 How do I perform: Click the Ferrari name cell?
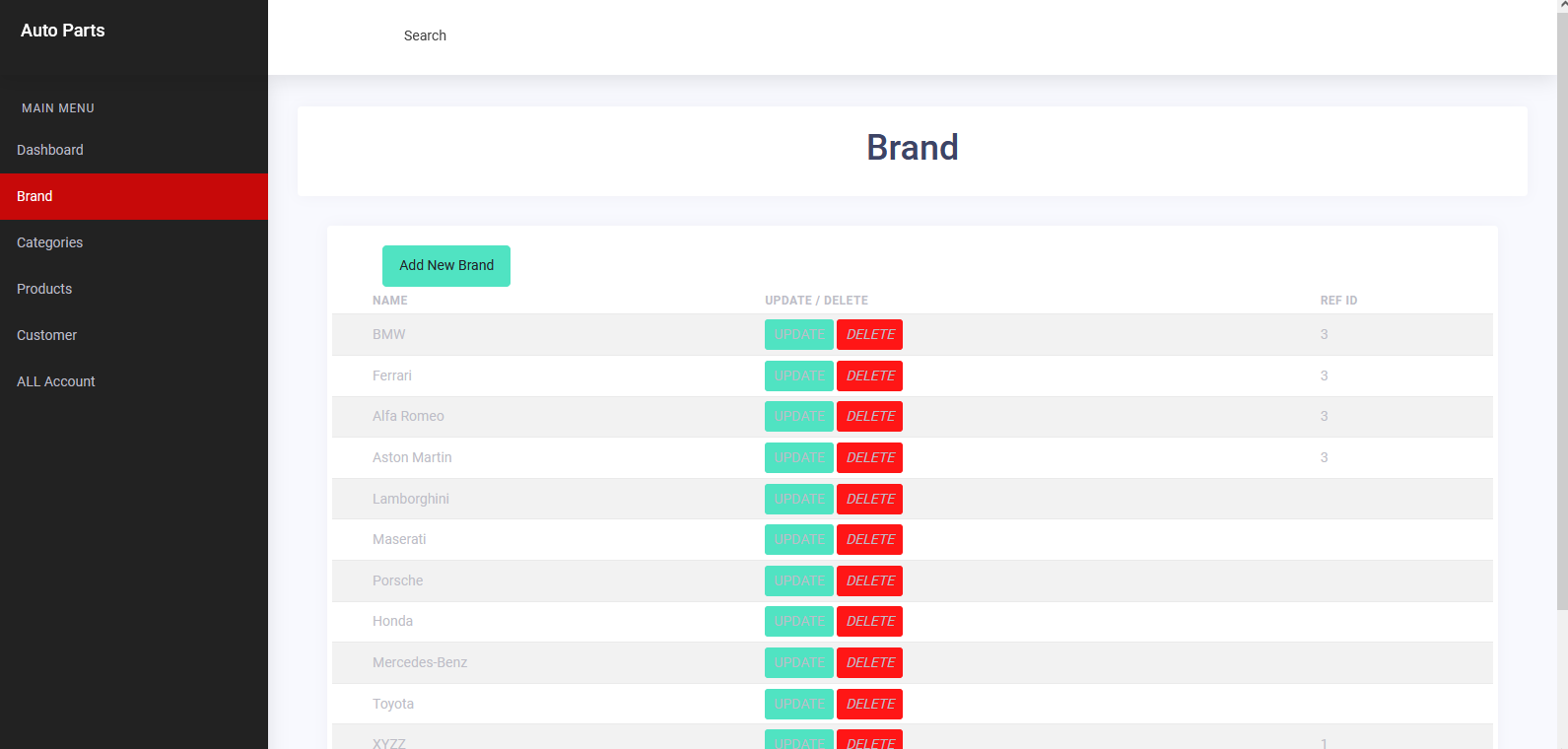point(392,375)
